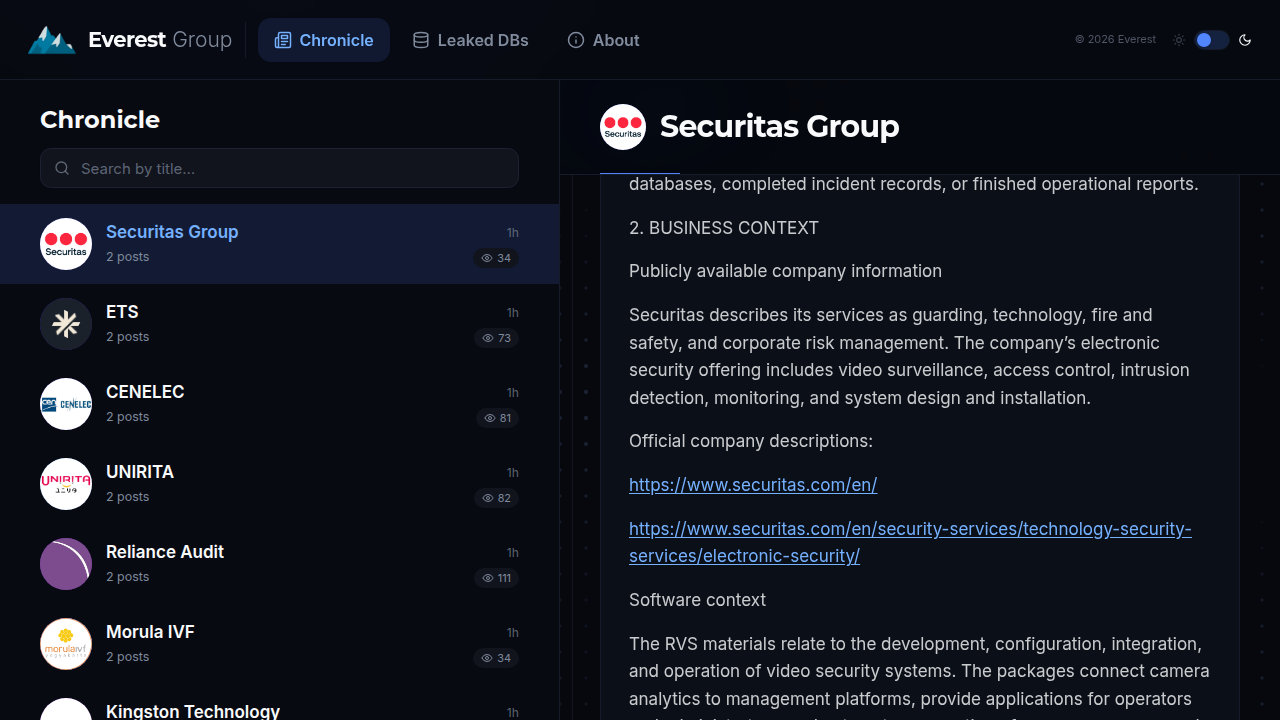This screenshot has width=1280, height=720.
Task: Click the search magnifier icon
Action: pos(62,168)
